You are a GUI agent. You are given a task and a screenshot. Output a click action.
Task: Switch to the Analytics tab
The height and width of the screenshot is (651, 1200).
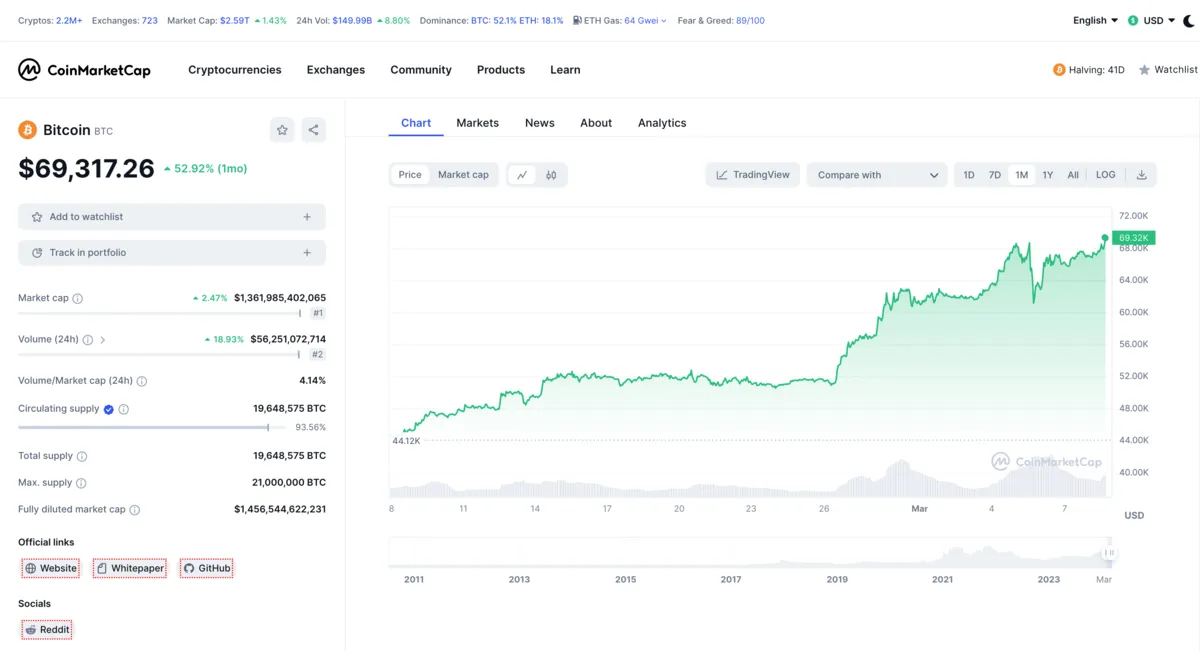[x=662, y=123]
